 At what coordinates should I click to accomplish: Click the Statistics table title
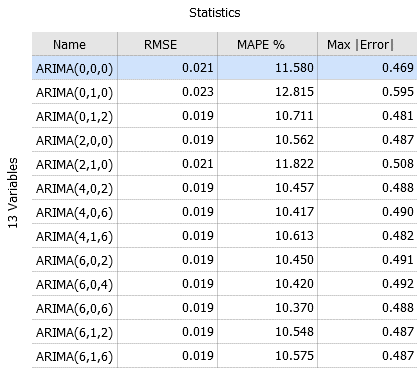(x=215, y=13)
